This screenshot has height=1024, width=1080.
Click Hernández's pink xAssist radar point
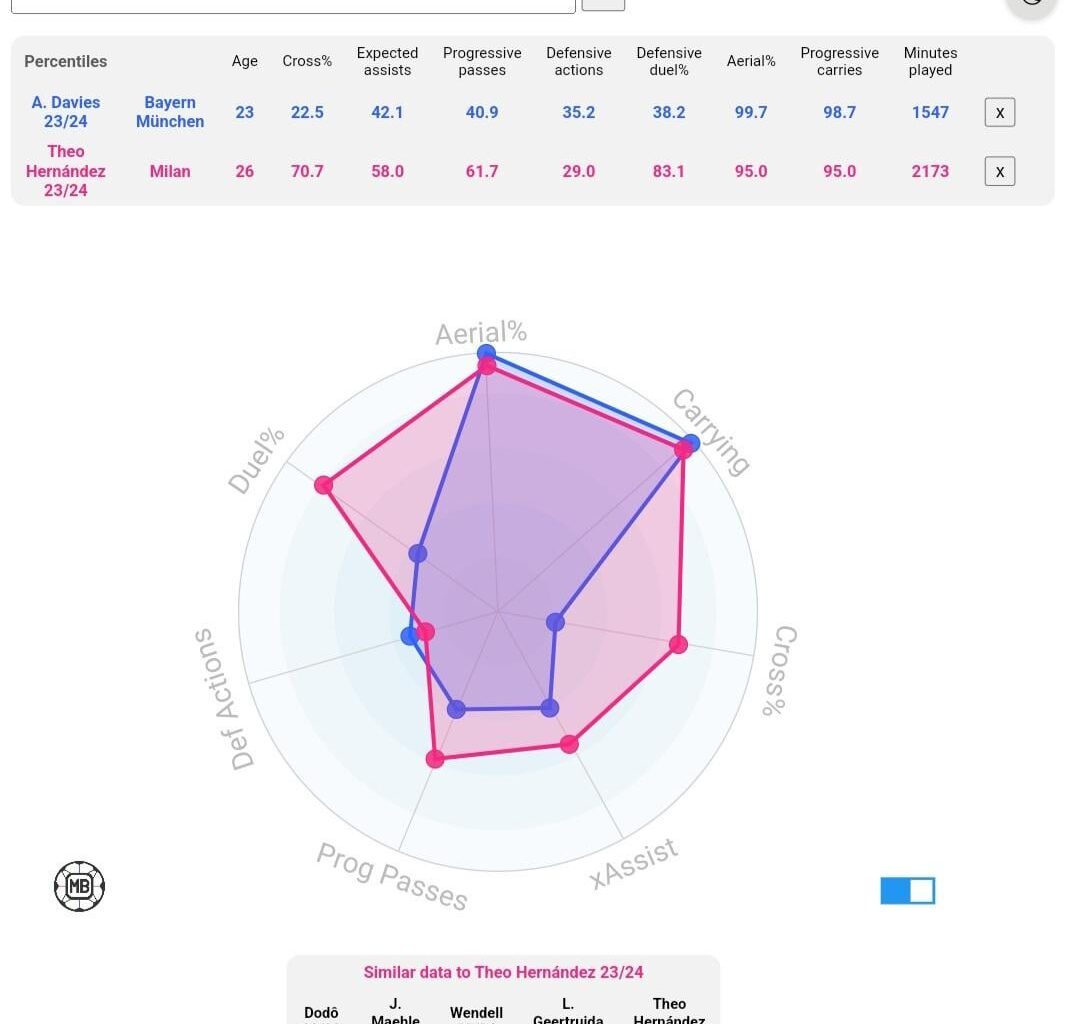click(569, 744)
